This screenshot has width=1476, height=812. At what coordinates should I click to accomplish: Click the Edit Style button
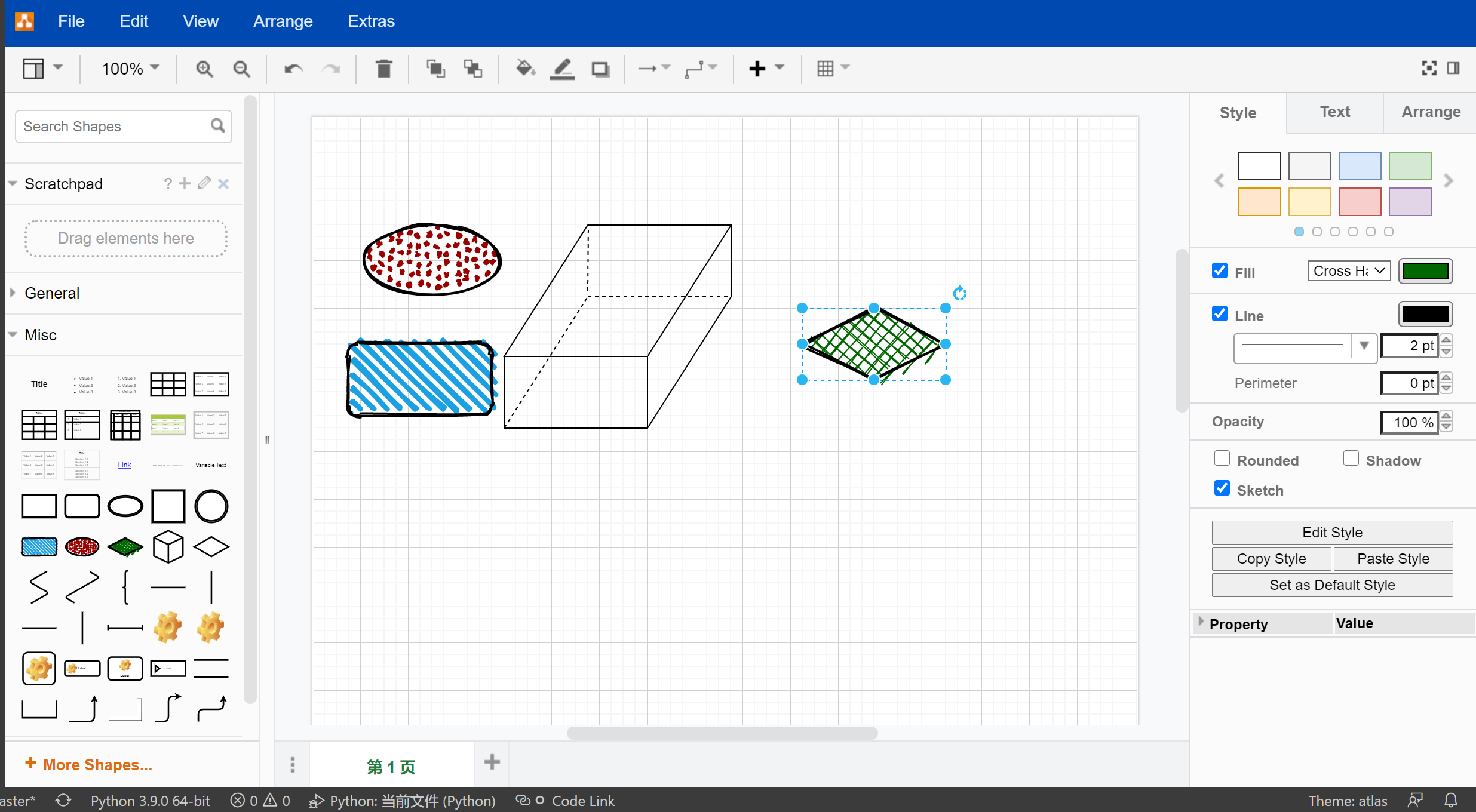[1331, 532]
